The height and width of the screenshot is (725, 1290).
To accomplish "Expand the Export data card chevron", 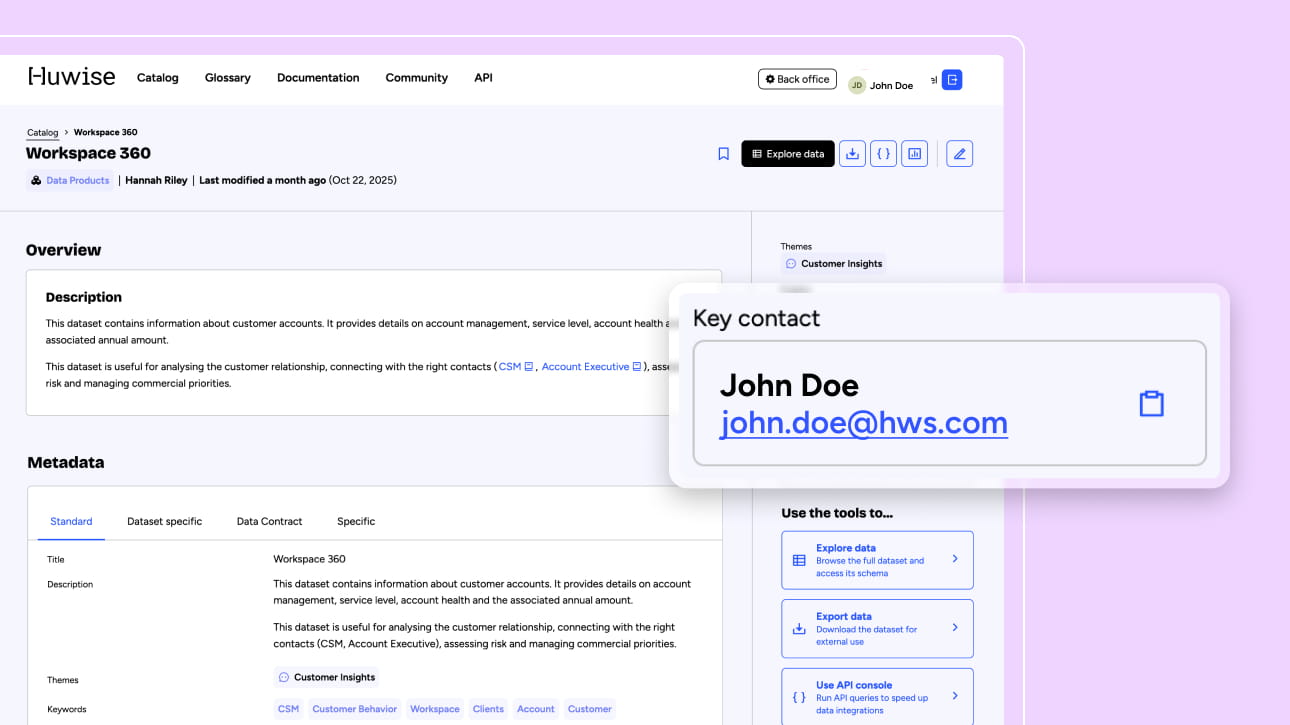I will point(955,628).
